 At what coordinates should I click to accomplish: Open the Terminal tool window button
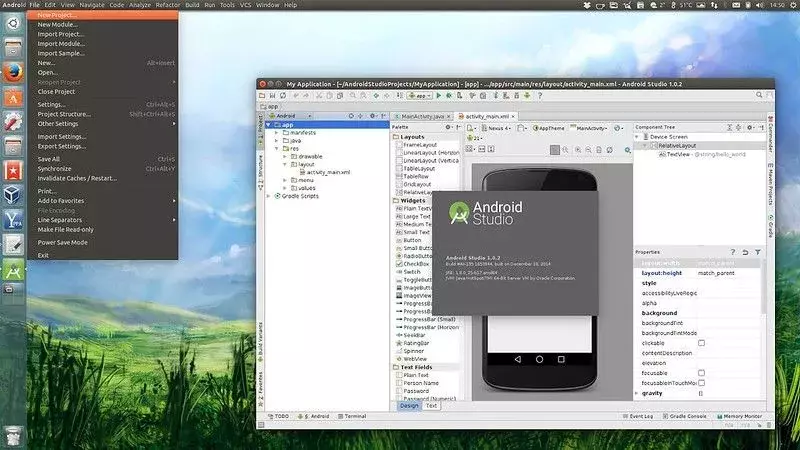click(x=352, y=416)
